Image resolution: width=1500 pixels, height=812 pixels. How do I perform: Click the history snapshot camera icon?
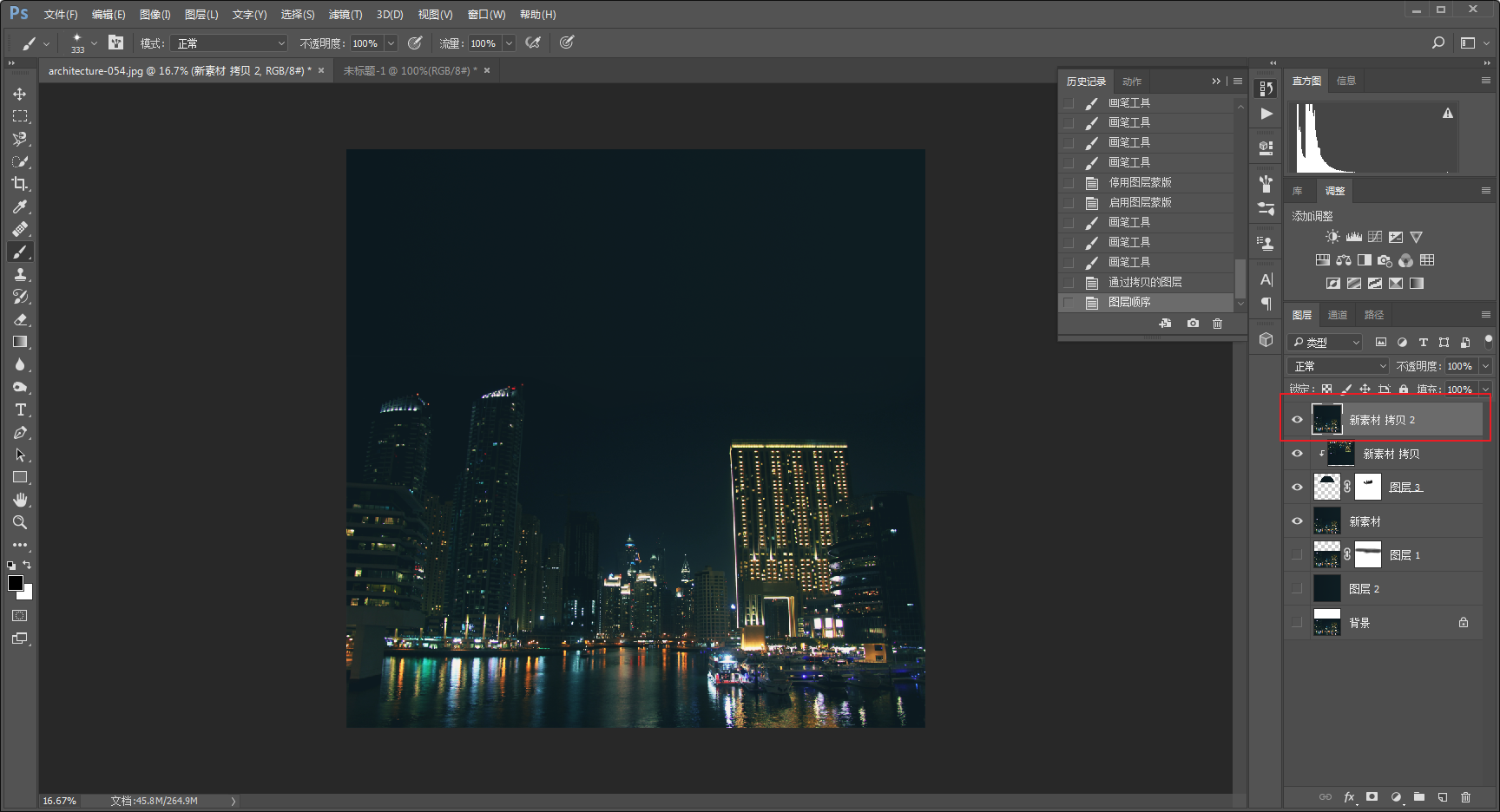1194,323
